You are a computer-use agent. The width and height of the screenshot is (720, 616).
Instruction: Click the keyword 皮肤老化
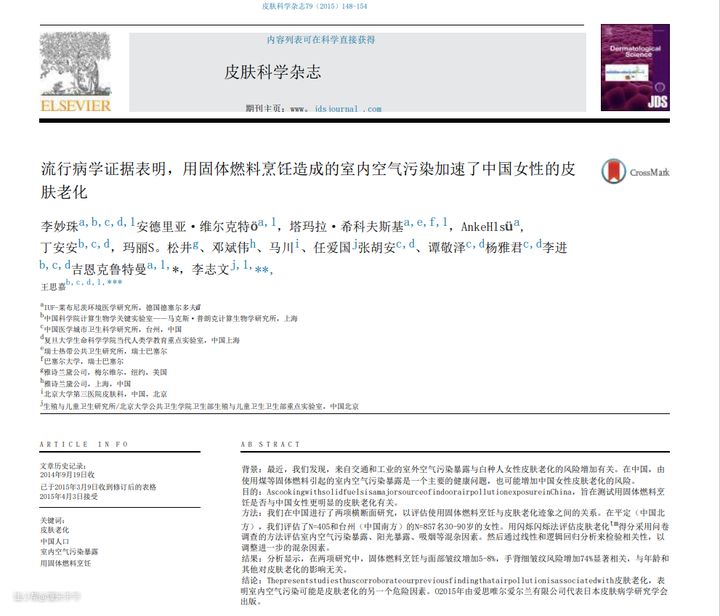point(55,530)
